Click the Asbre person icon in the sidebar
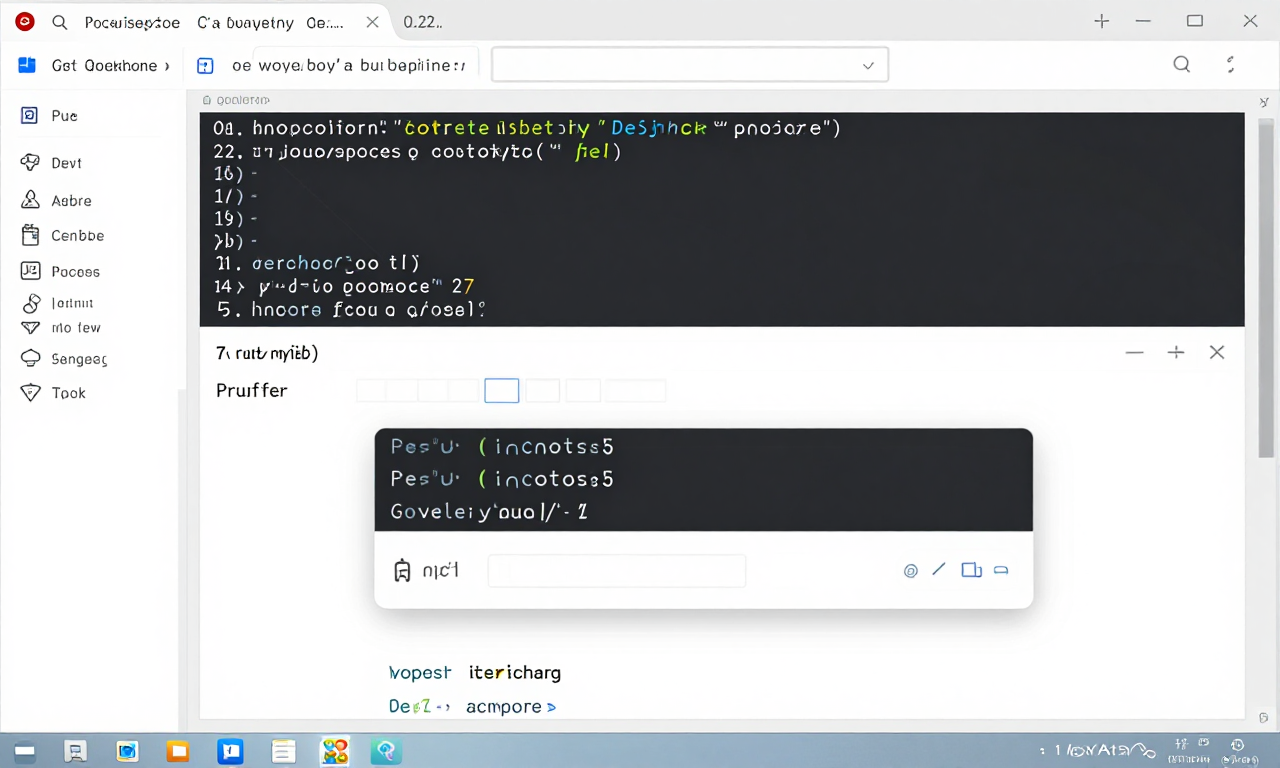The image size is (1280, 768). [30, 200]
